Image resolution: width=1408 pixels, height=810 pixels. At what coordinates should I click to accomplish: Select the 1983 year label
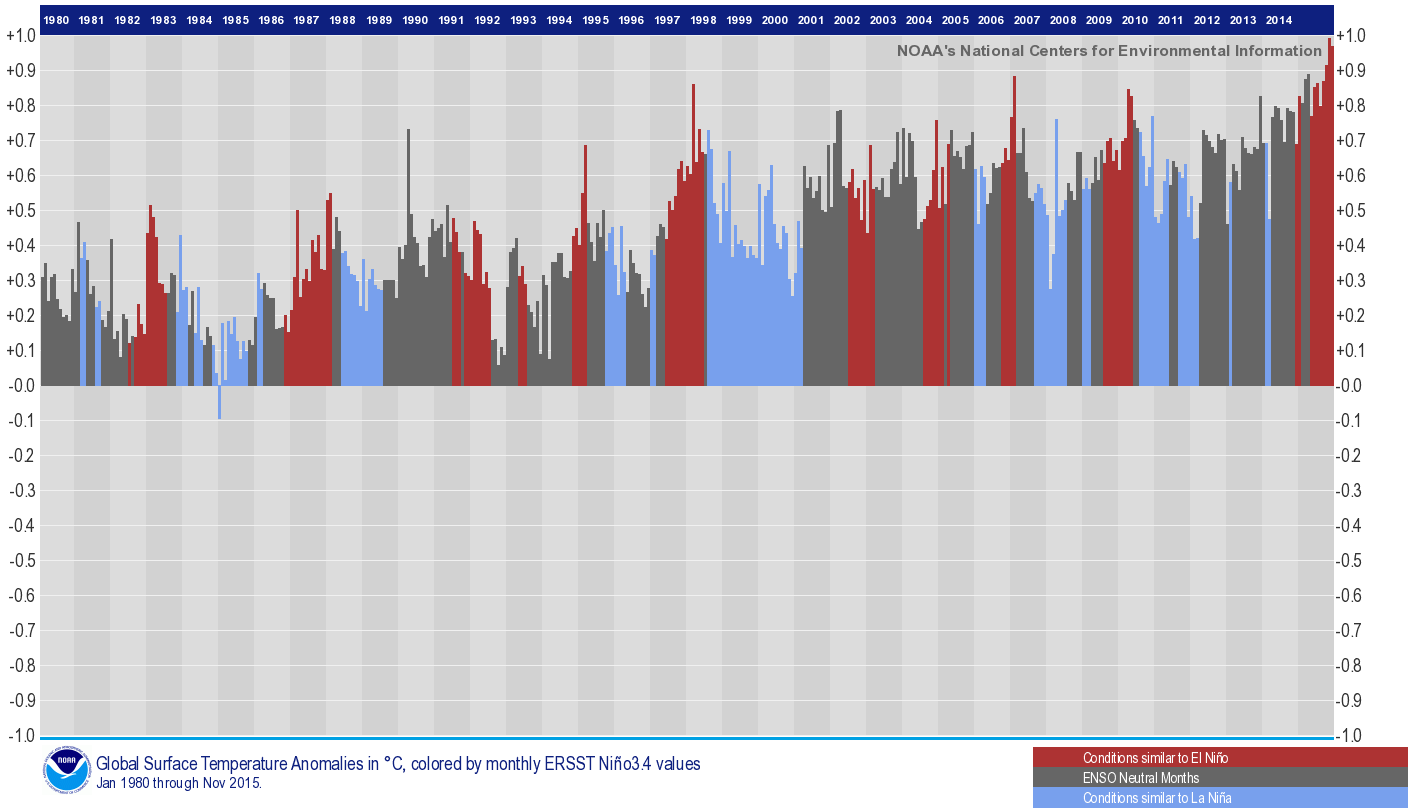click(x=164, y=20)
